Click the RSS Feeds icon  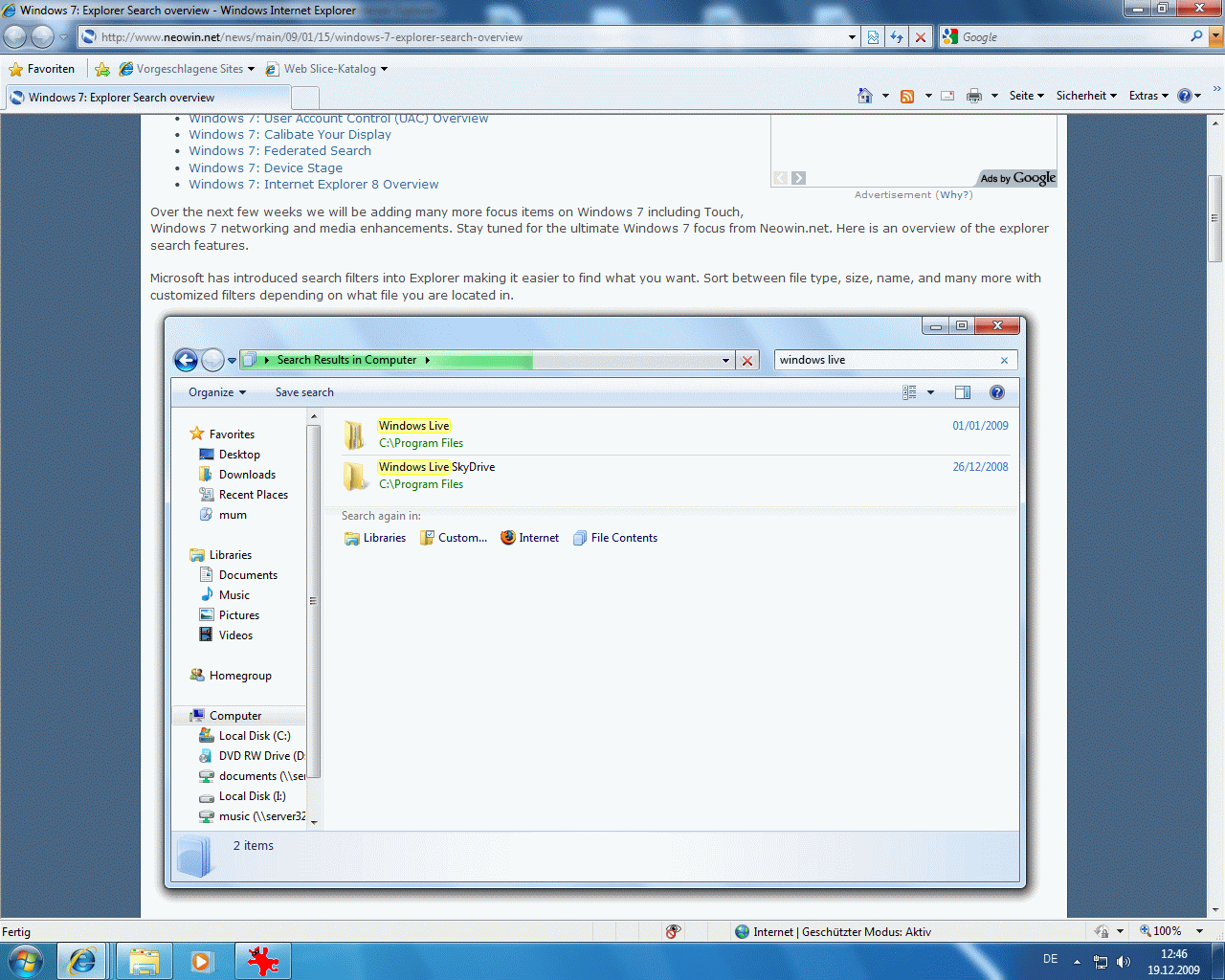(907, 96)
